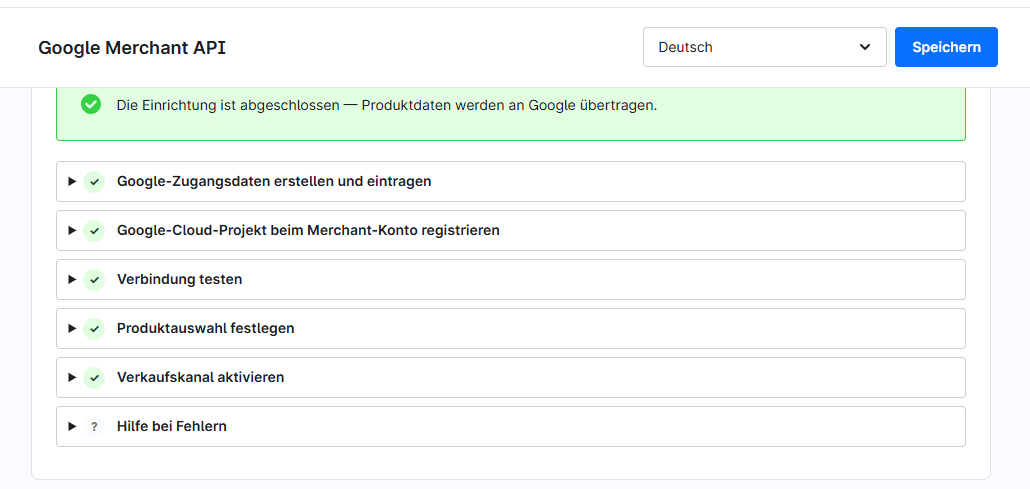This screenshot has height=489, width=1030.
Task: Click question mark icon beside Hilfe bei Fehlern
Action: [x=94, y=427]
